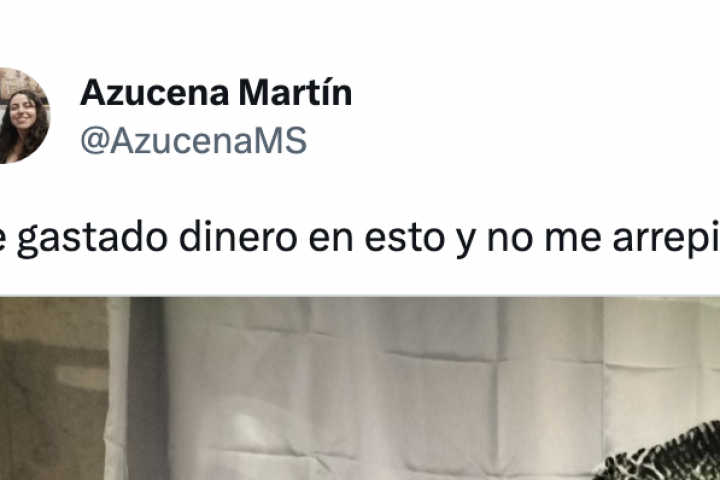
Task: Open the attached photo of the curtain
Action: click(360, 388)
